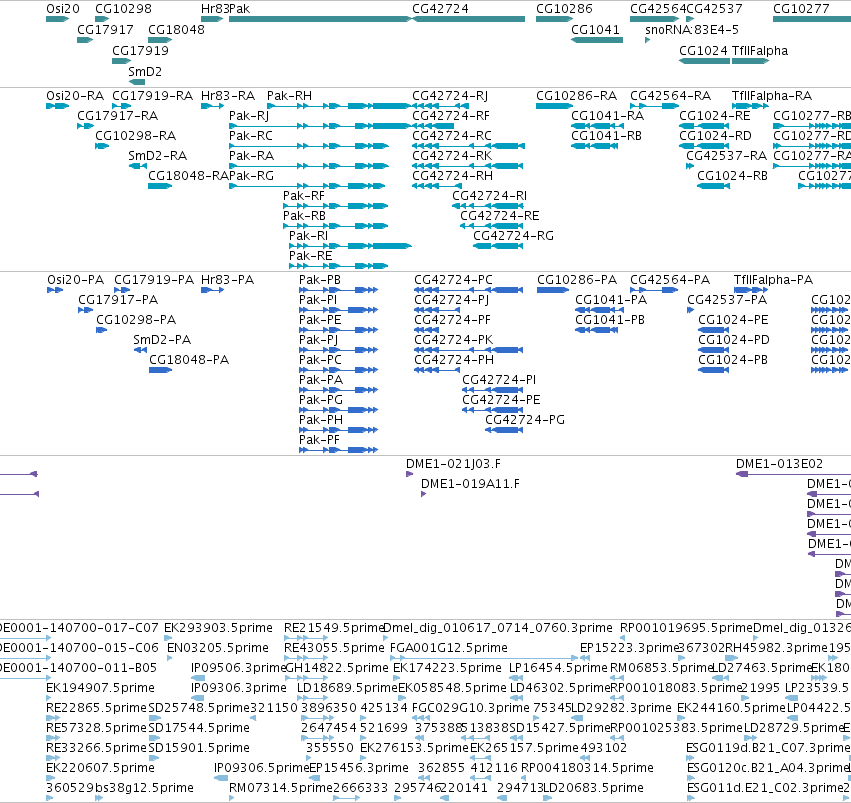Viewport: 851px width, 803px height.
Task: Select the SmD2 gene label
Action: point(145,72)
